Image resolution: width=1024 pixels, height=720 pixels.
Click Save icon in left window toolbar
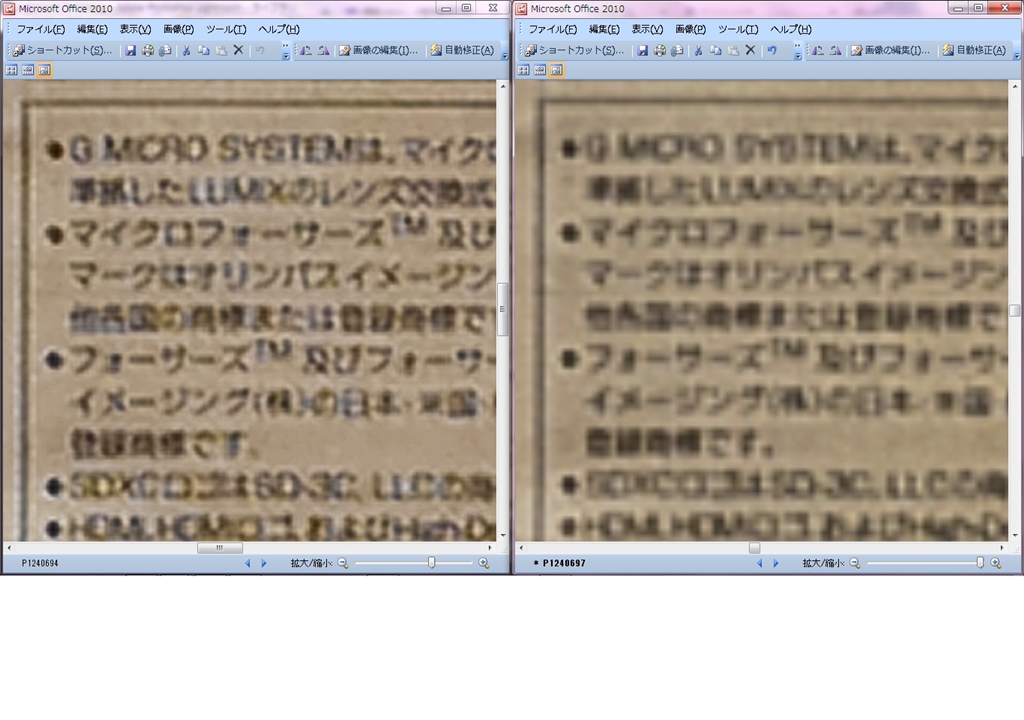[x=131, y=50]
